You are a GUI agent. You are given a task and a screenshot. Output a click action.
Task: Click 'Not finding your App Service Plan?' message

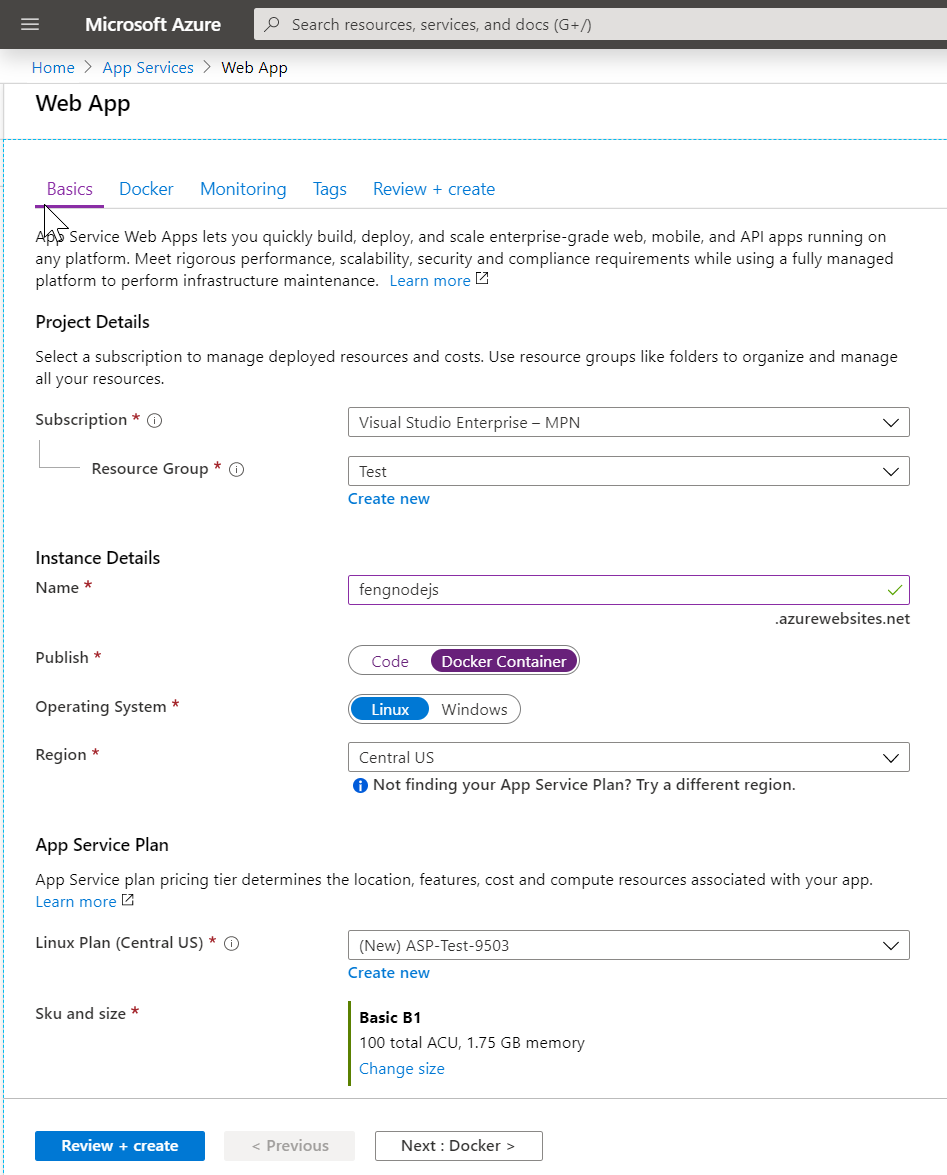(x=584, y=785)
